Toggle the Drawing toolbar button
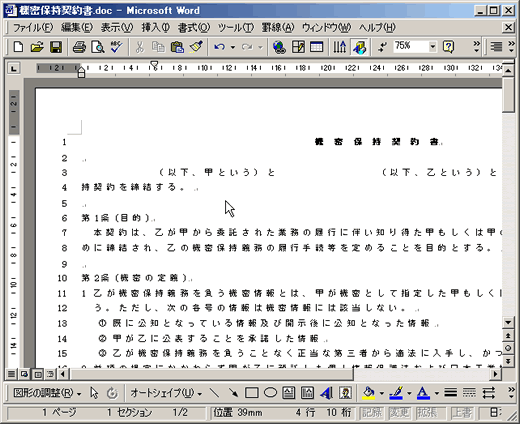The height and width of the screenshot is (424, 520). (x=360, y=47)
